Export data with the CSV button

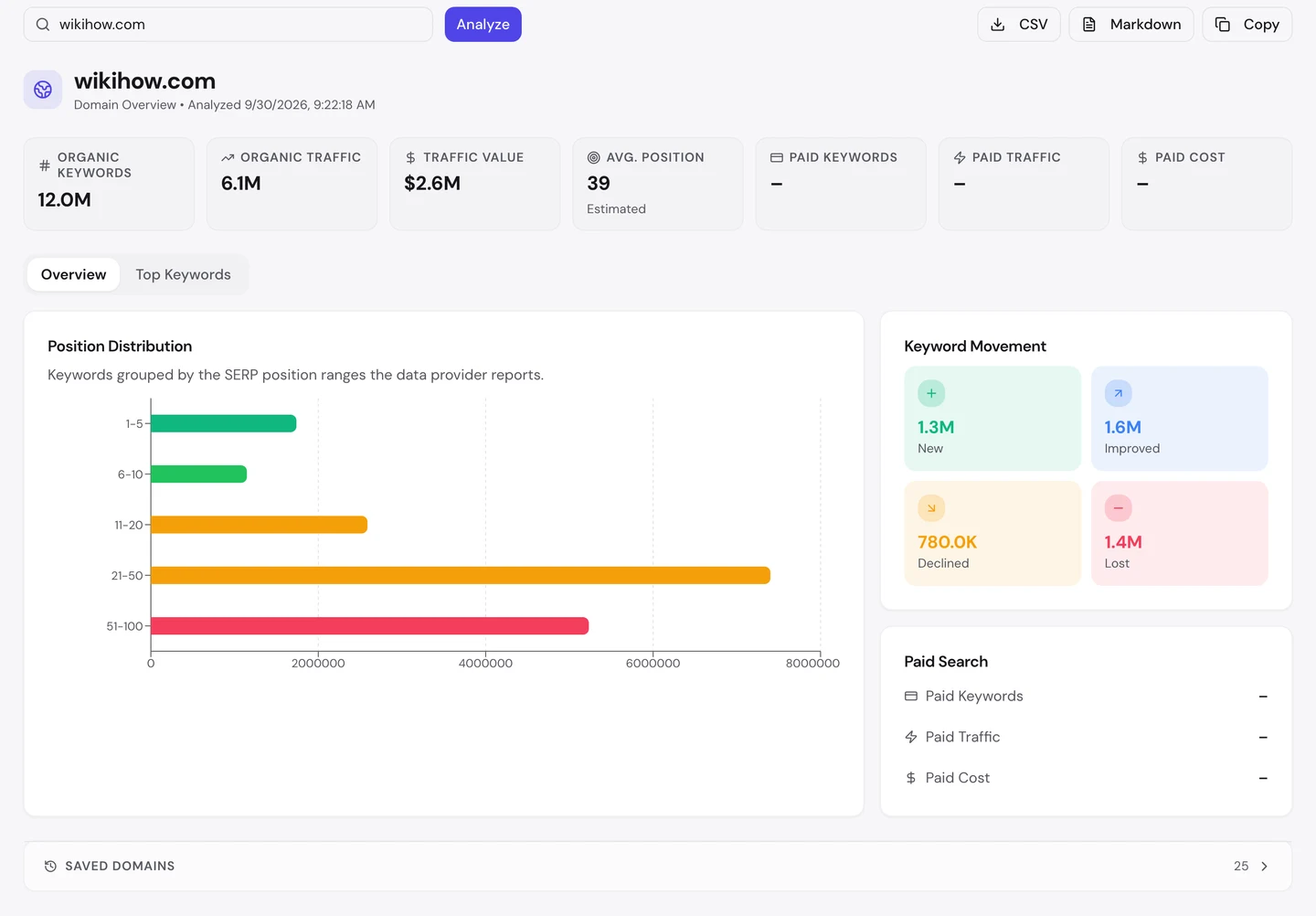(x=1019, y=25)
